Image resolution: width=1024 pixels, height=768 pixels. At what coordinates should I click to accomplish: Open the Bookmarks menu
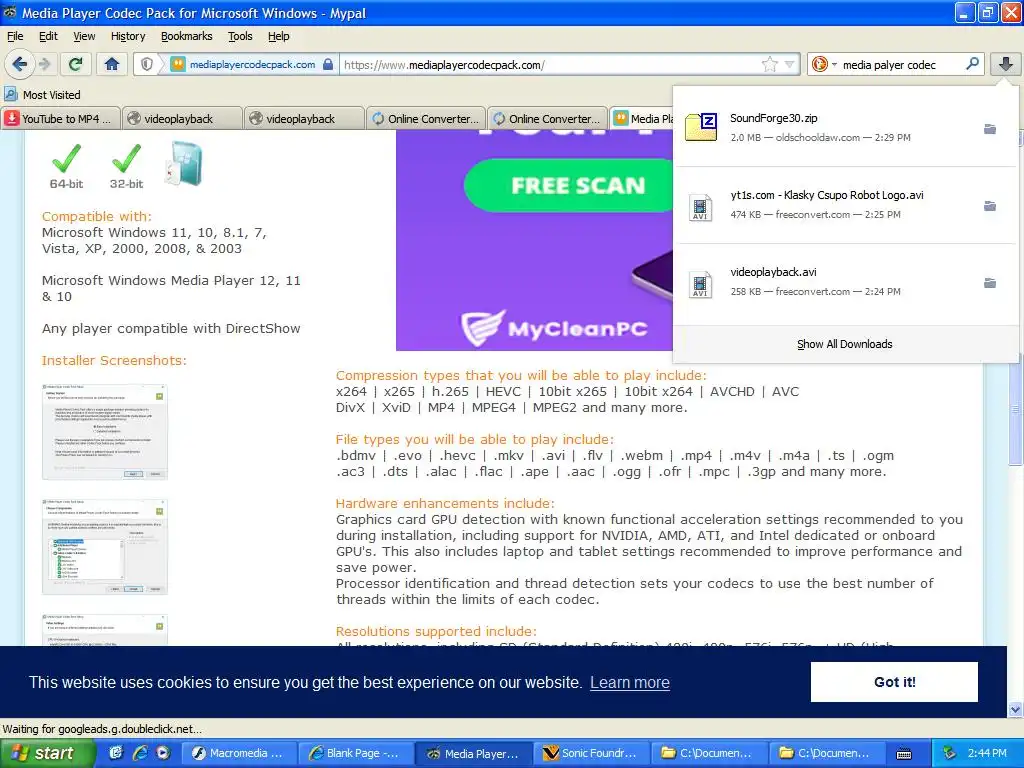pyautogui.click(x=187, y=37)
